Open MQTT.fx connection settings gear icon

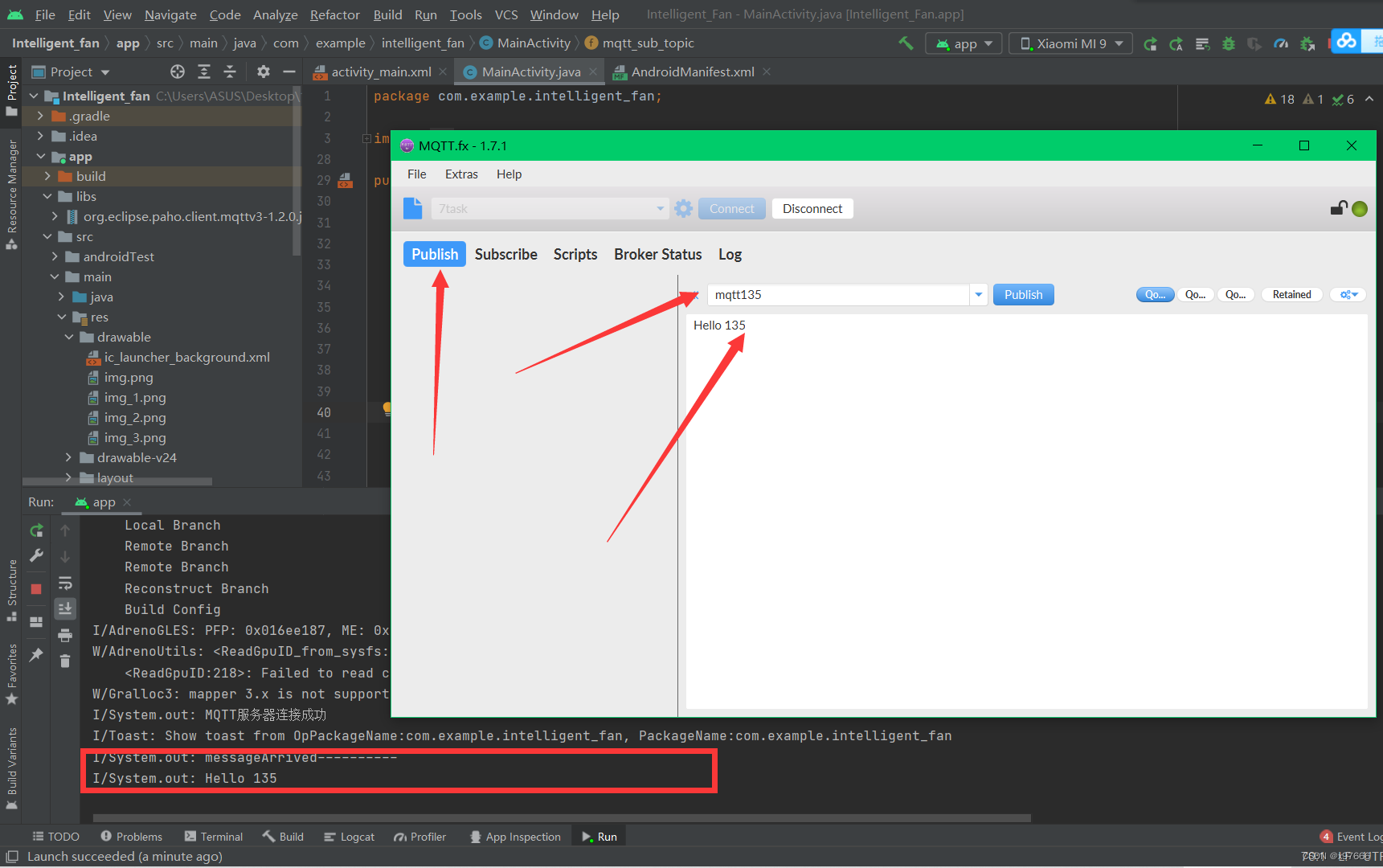click(683, 209)
